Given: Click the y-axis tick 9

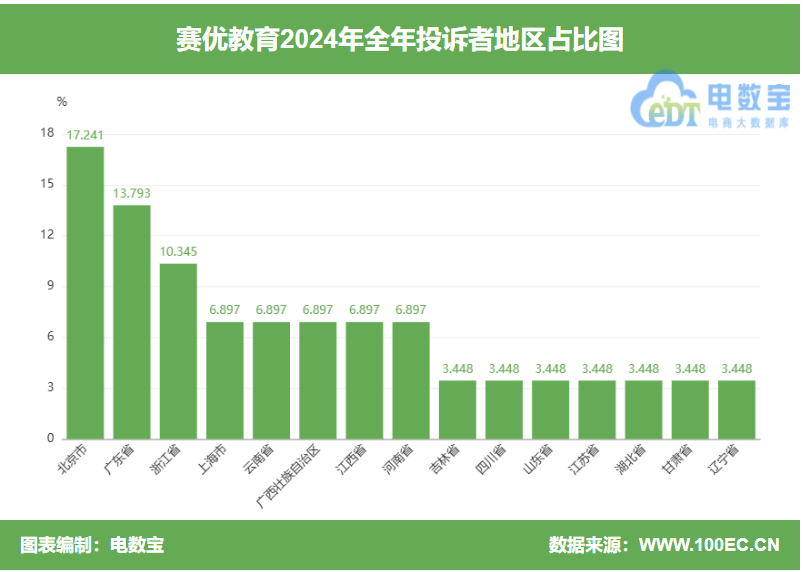Looking at the screenshot, I should 50,286.
